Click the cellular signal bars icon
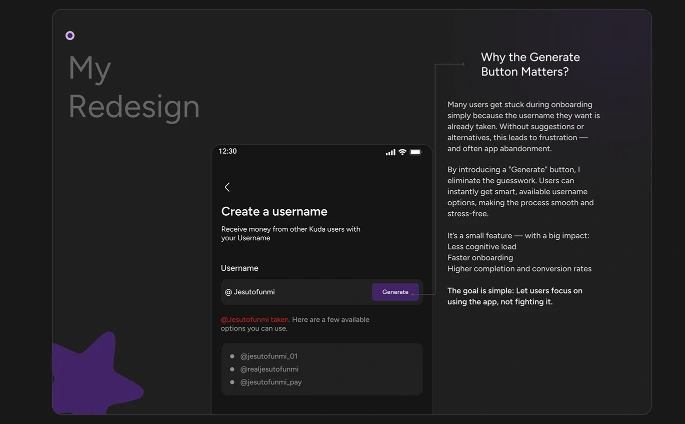Viewport: 685px width, 424px height. pos(390,152)
